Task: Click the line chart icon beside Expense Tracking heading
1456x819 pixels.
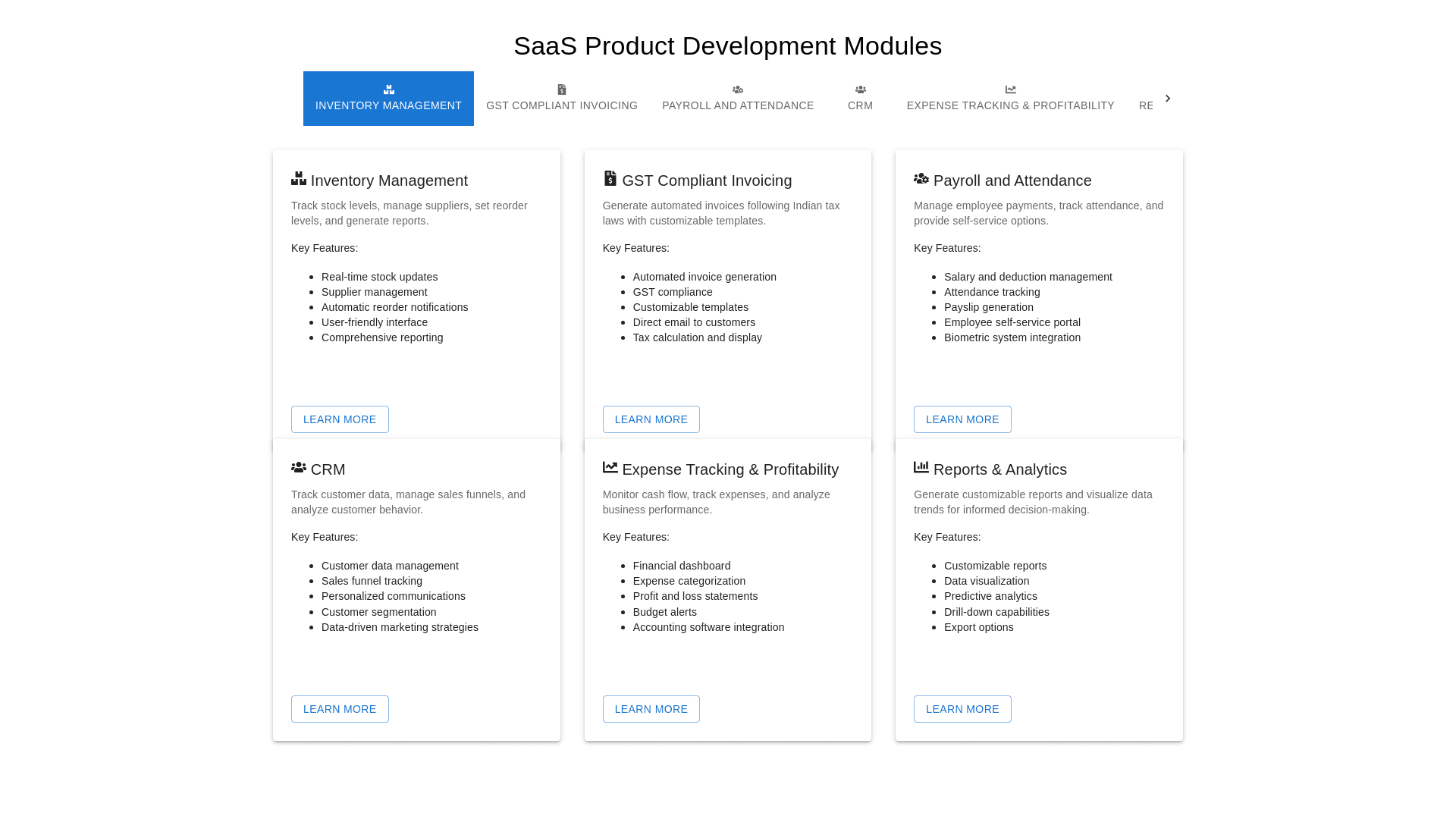Action: [610, 468]
